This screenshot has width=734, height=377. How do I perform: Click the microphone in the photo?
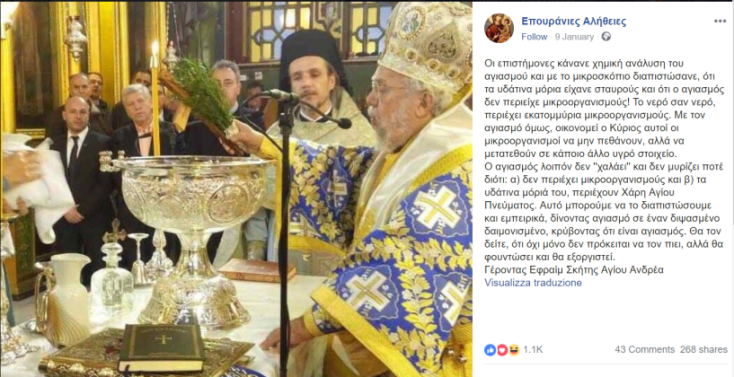(x=283, y=96)
